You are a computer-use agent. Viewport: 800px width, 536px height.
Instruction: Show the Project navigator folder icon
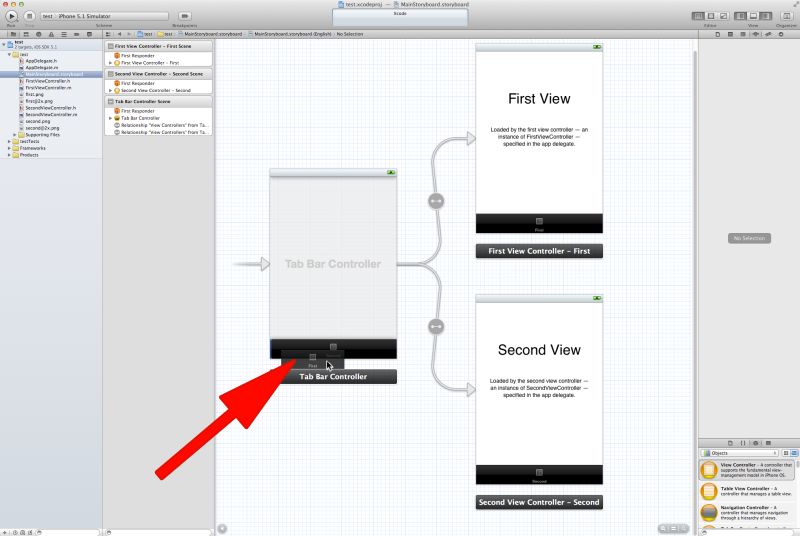click(13, 34)
